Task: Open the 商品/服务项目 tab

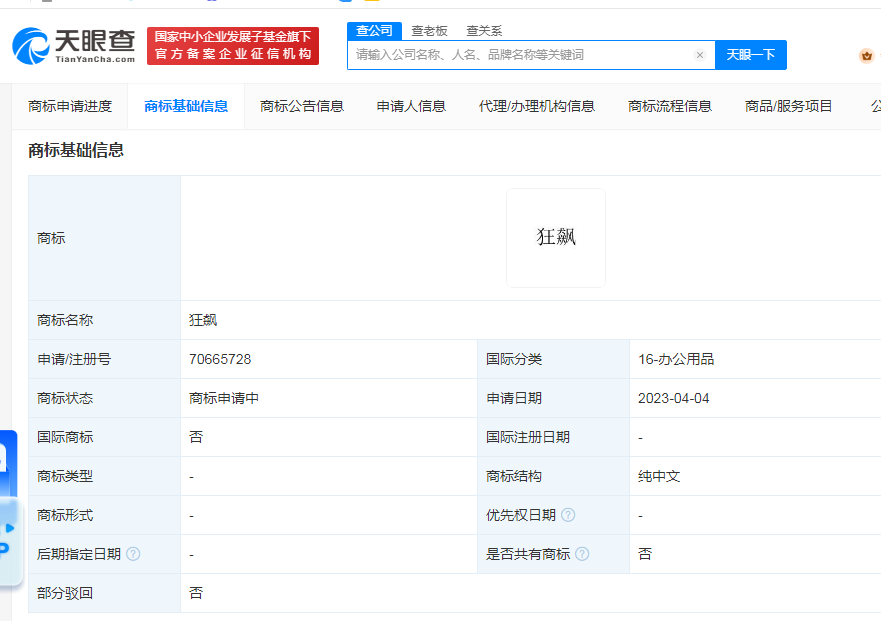Action: [789, 105]
